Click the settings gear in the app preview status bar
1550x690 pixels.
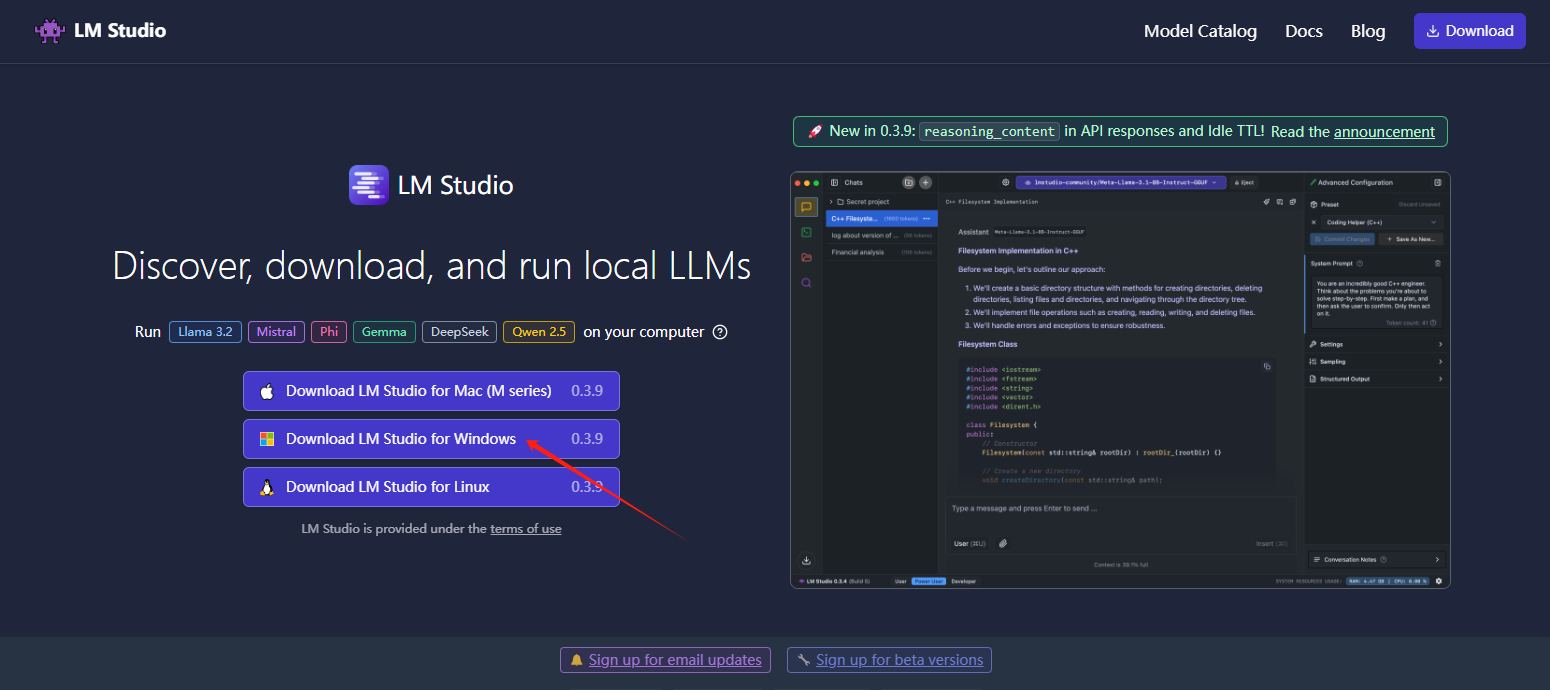click(1439, 581)
